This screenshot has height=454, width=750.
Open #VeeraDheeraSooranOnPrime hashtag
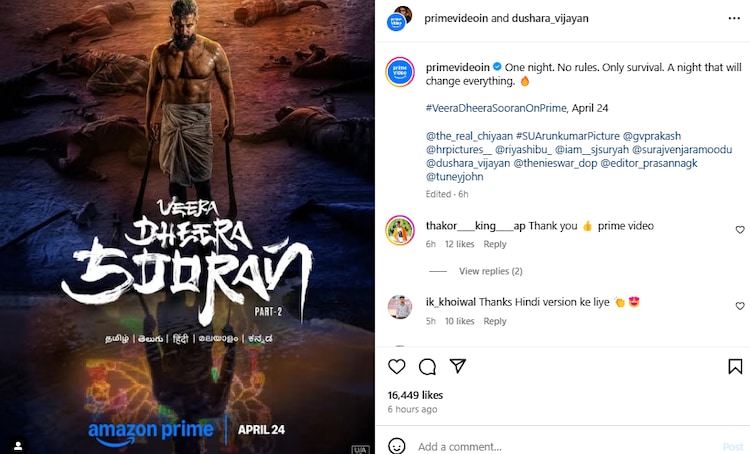[496, 108]
